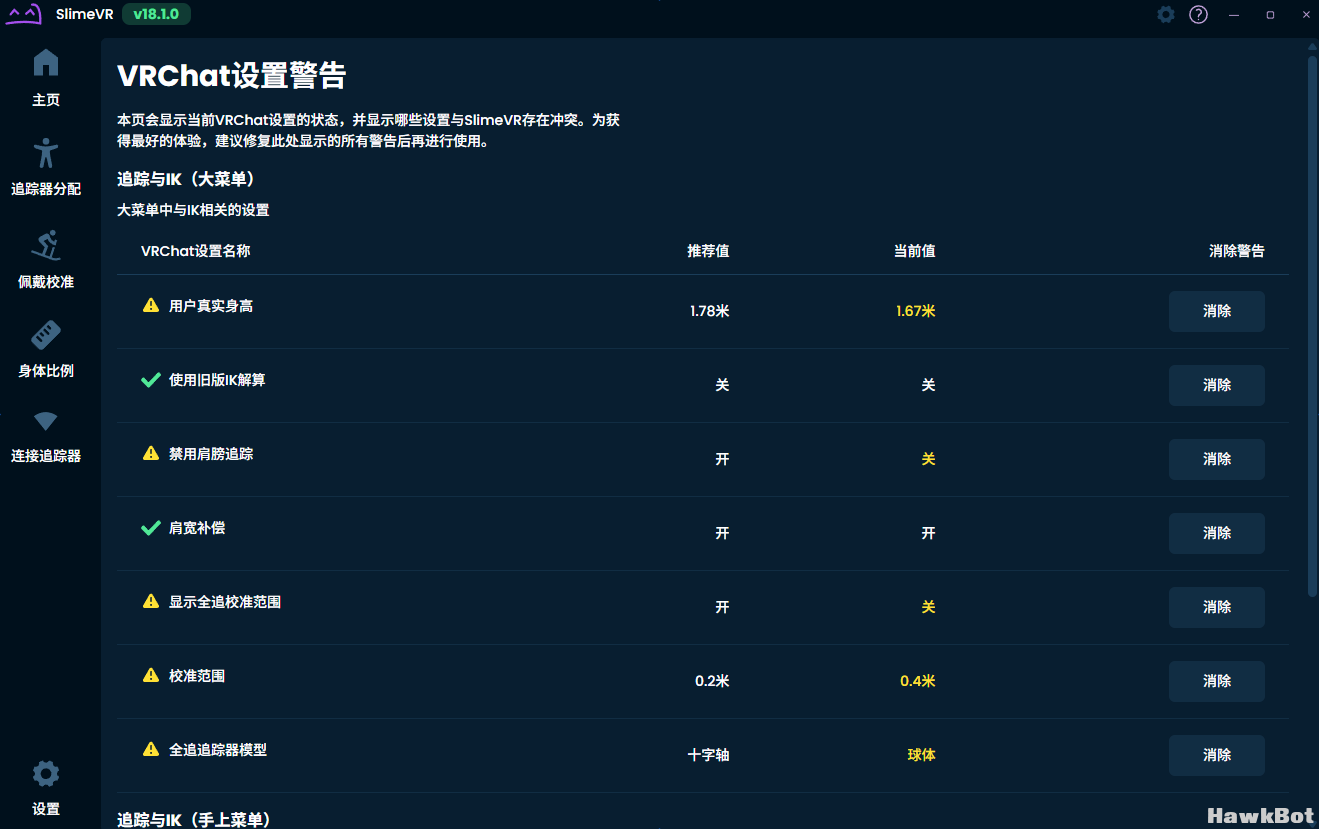The width and height of the screenshot is (1319, 829).
Task: Open the 身体比例 body proportions page
Action: point(46,349)
